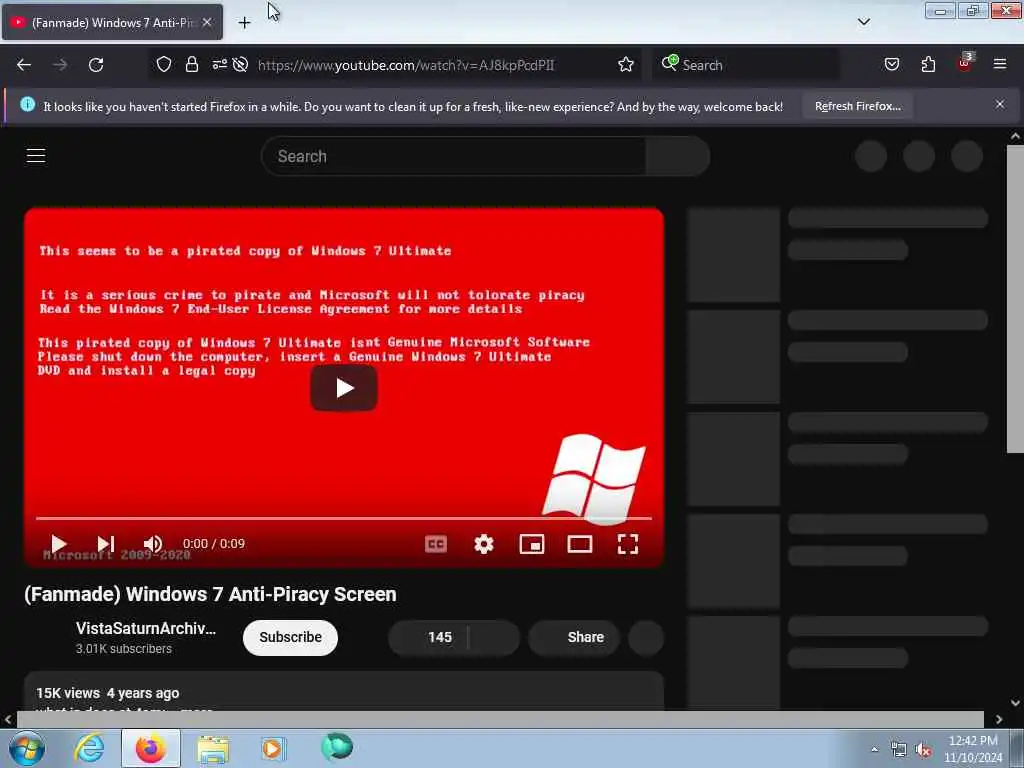The image size is (1024, 768).
Task: Show hidden tray icons arrow
Action: coord(874,749)
